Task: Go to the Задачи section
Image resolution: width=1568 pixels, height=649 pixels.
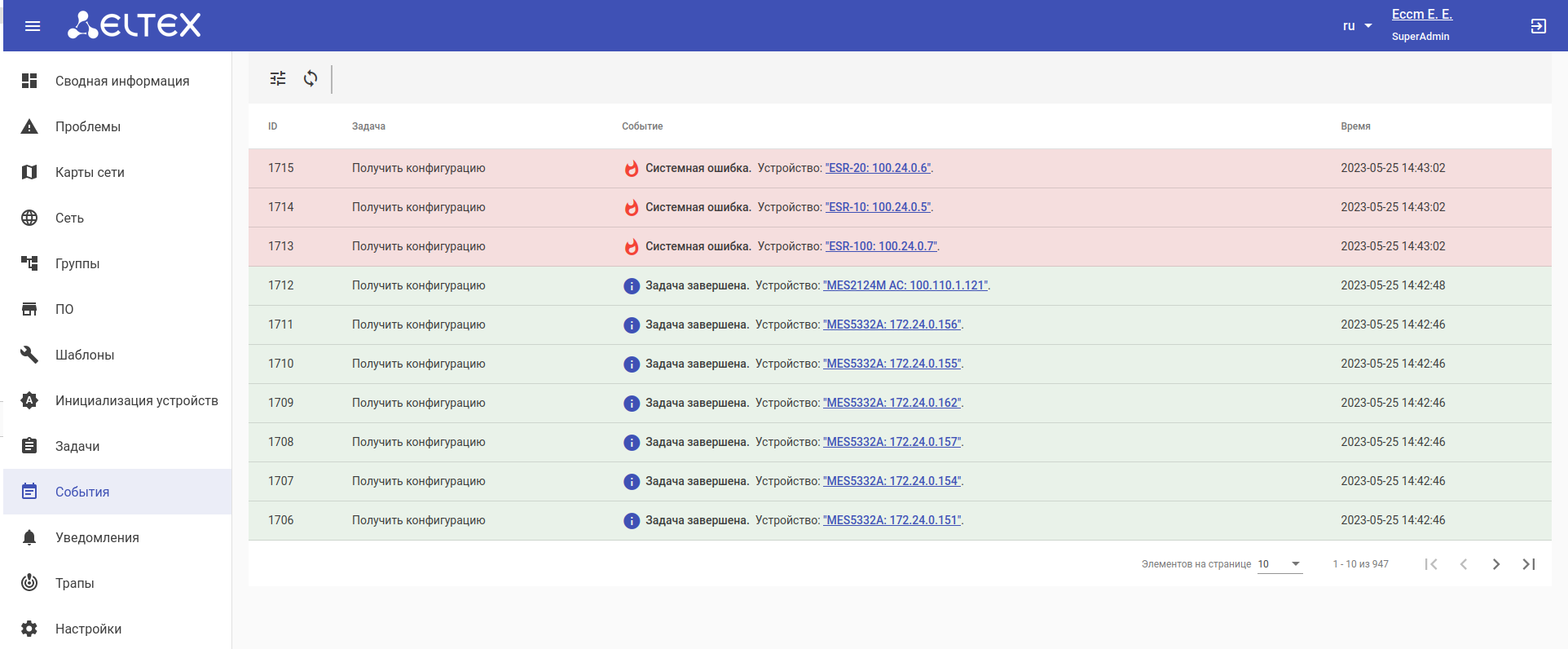Action: pos(77,446)
